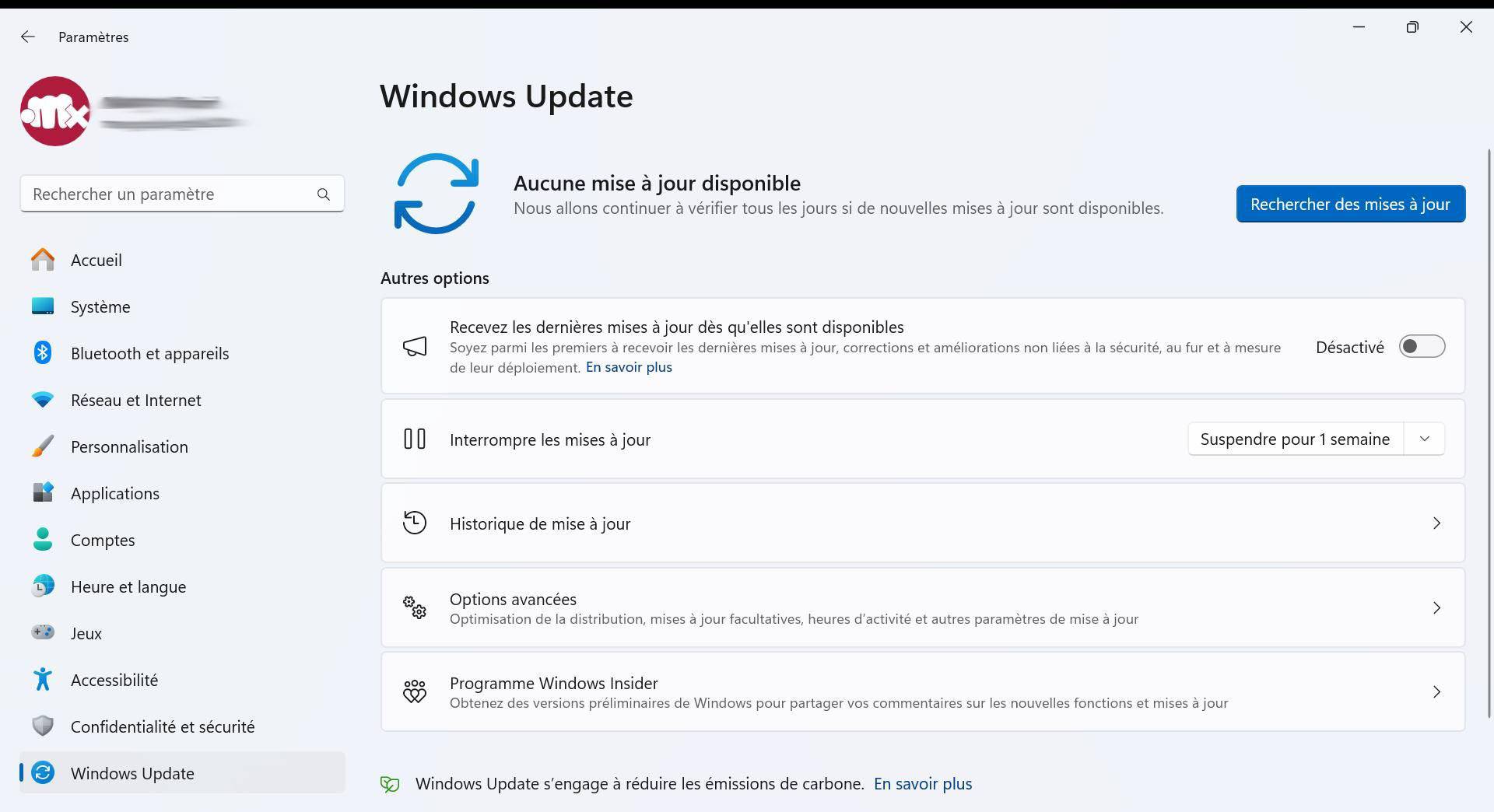Click Interrompre les mises à jour text

pyautogui.click(x=550, y=439)
